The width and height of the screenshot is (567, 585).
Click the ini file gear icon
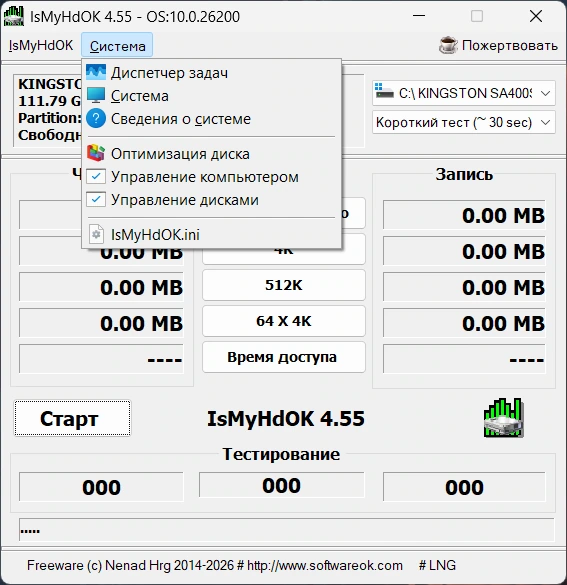coord(96,234)
